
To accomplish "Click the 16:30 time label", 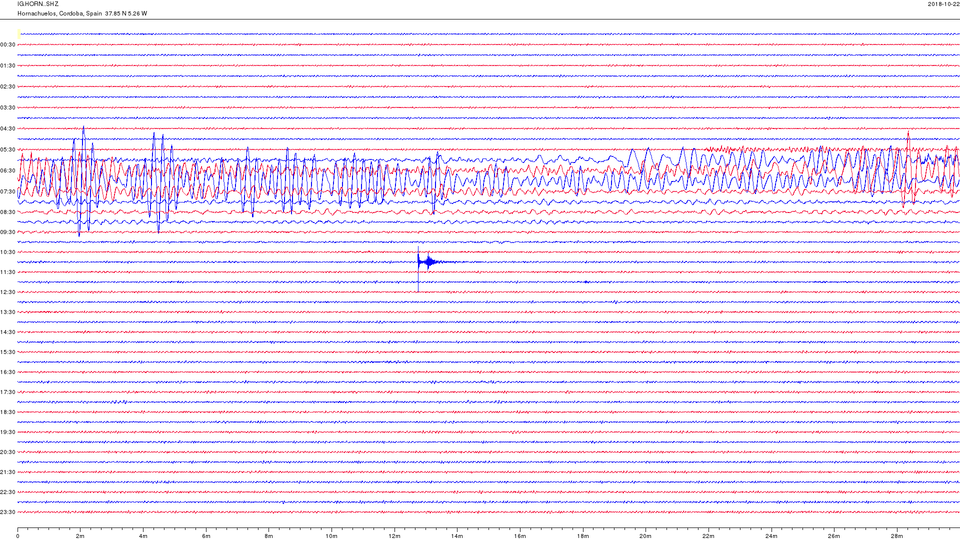I will [8, 372].
